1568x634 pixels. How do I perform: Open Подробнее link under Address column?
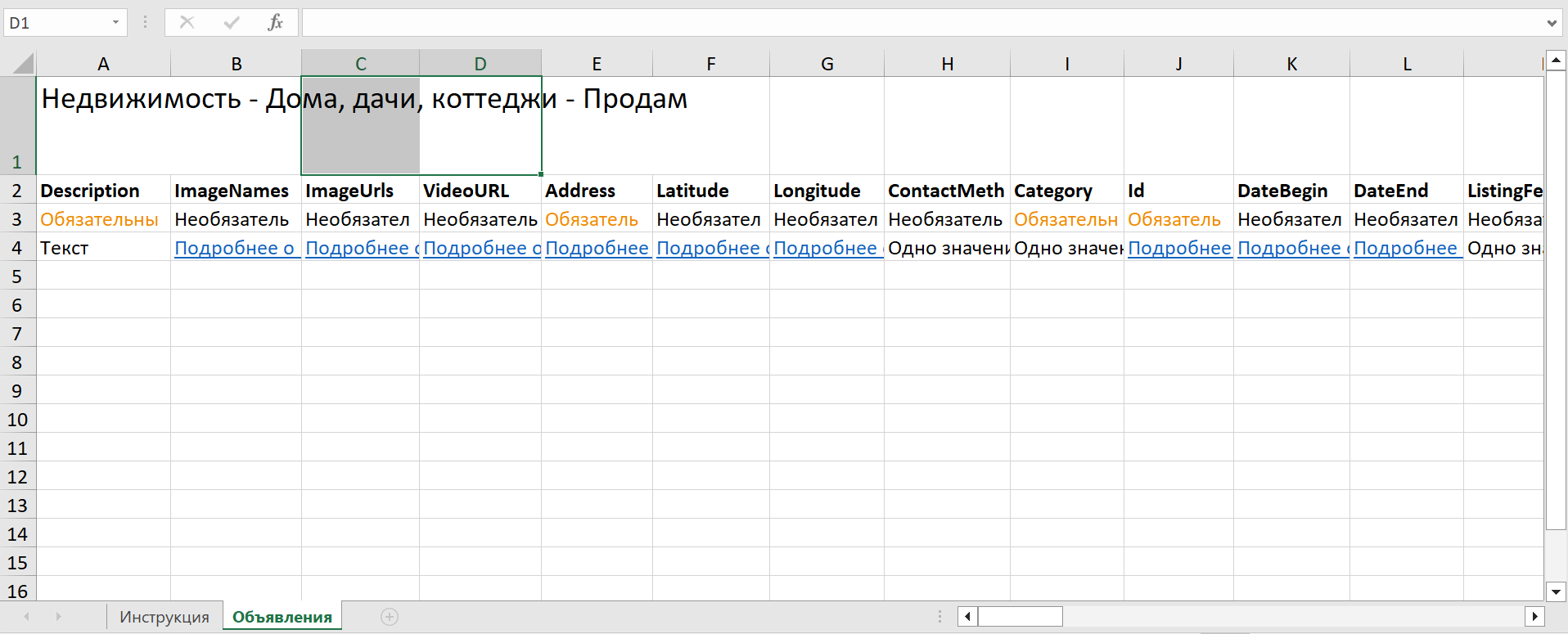pyautogui.click(x=597, y=248)
